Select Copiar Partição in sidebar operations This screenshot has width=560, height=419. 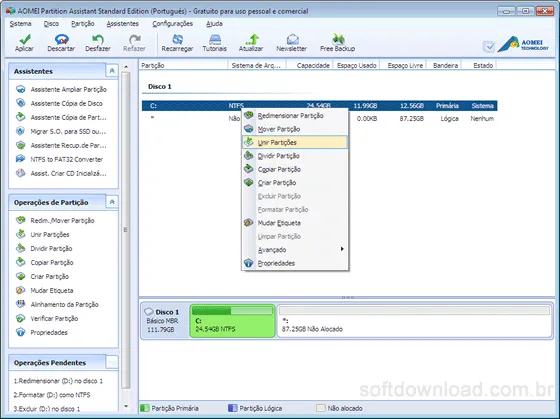[45, 263]
